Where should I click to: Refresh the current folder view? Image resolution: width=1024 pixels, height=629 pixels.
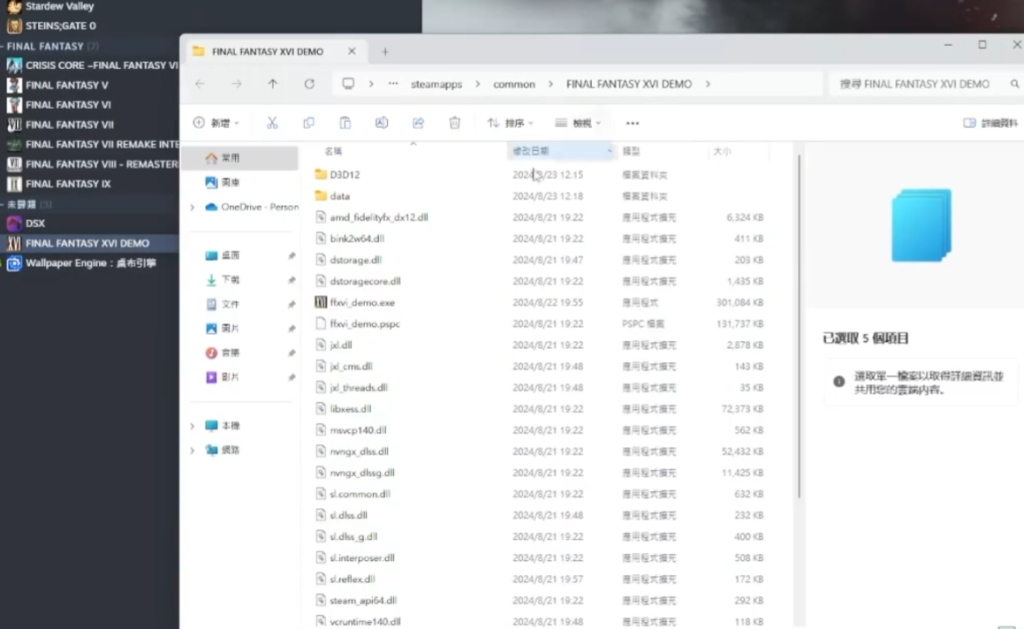[309, 84]
